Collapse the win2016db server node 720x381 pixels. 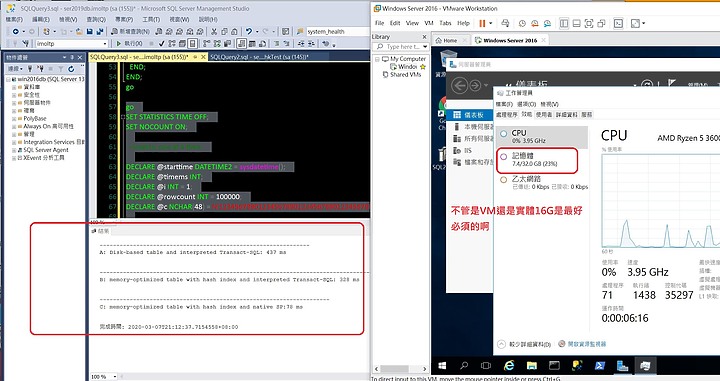[x=8, y=79]
